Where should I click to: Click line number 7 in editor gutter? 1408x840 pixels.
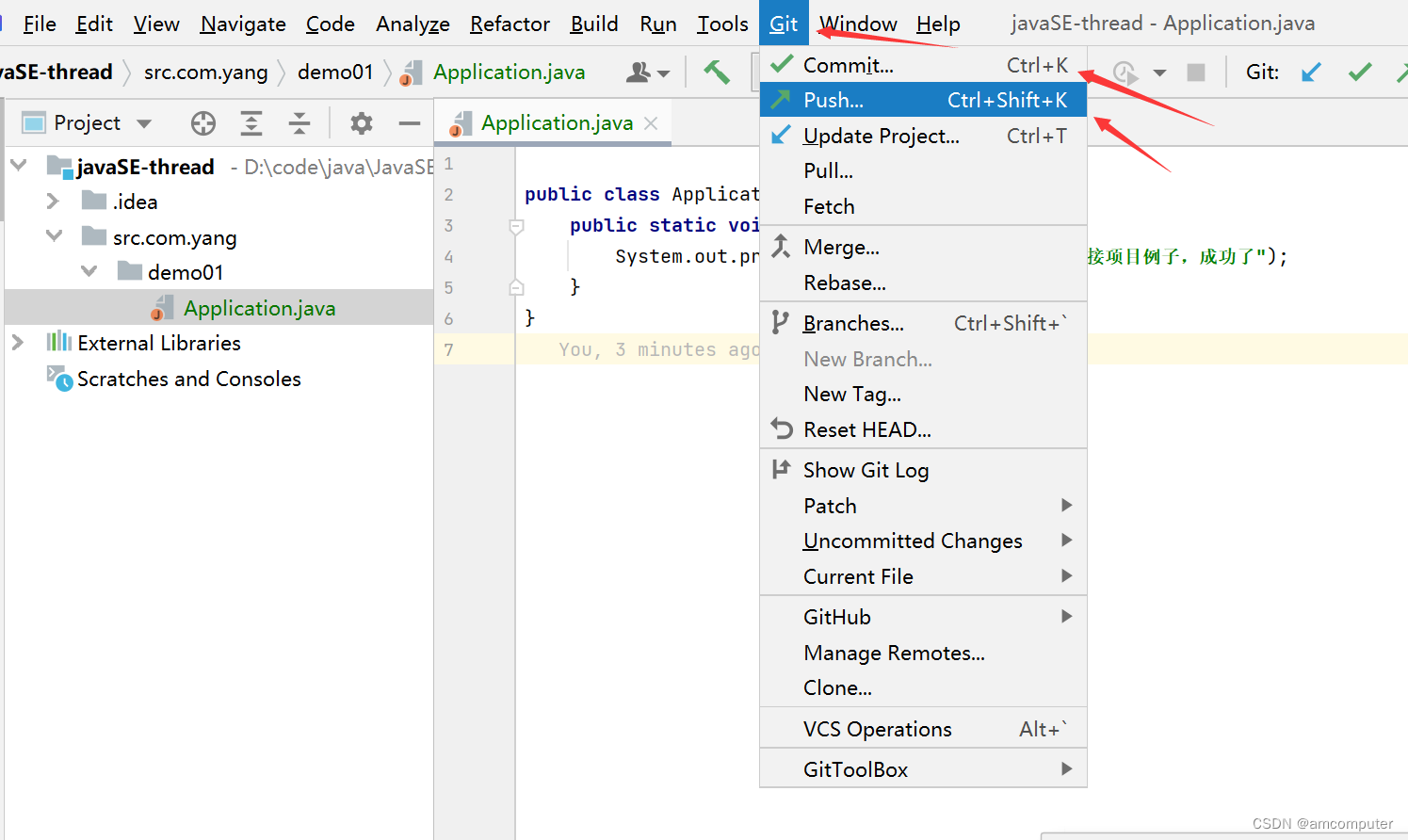click(x=448, y=350)
